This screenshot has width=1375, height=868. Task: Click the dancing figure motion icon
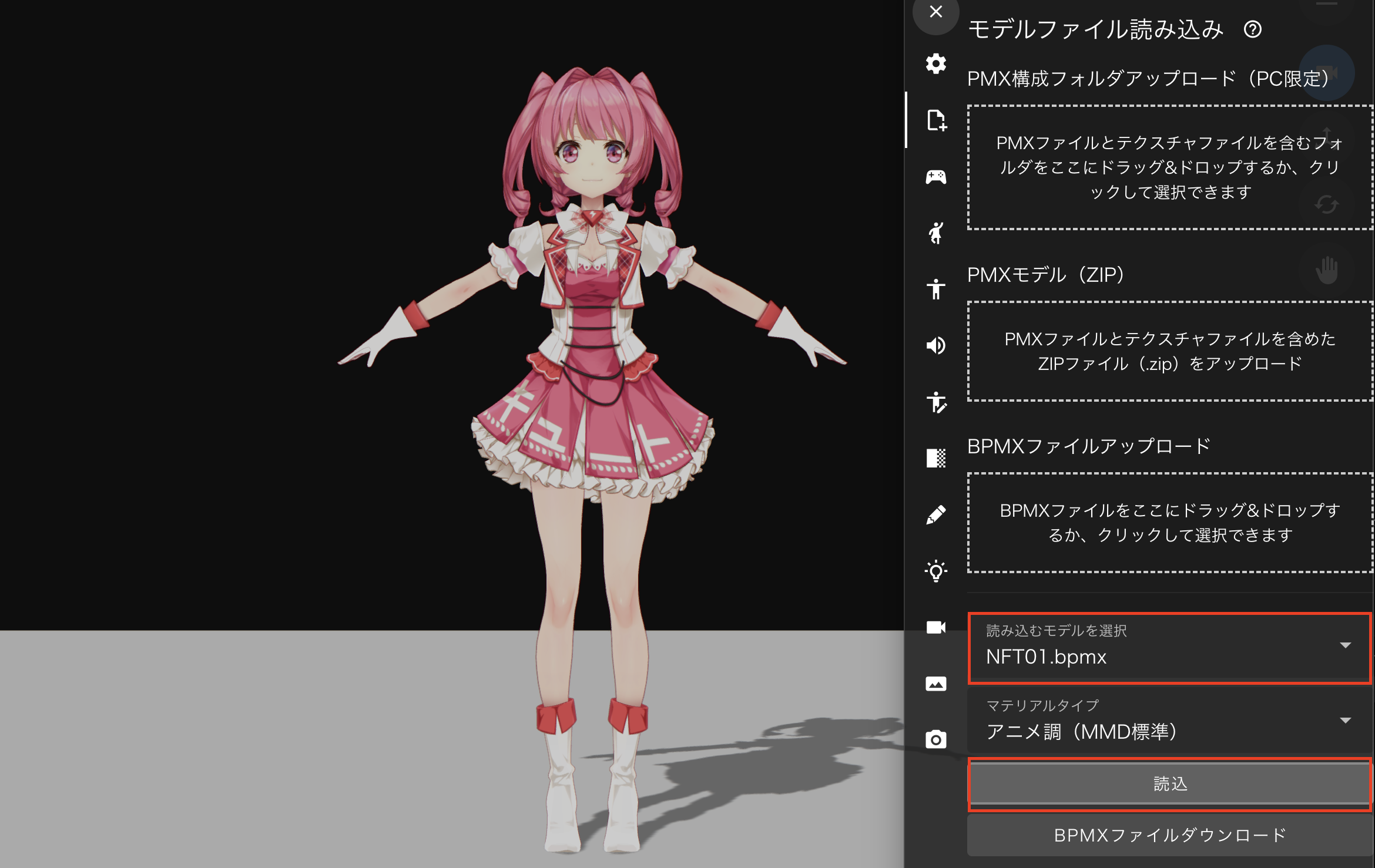point(935,233)
